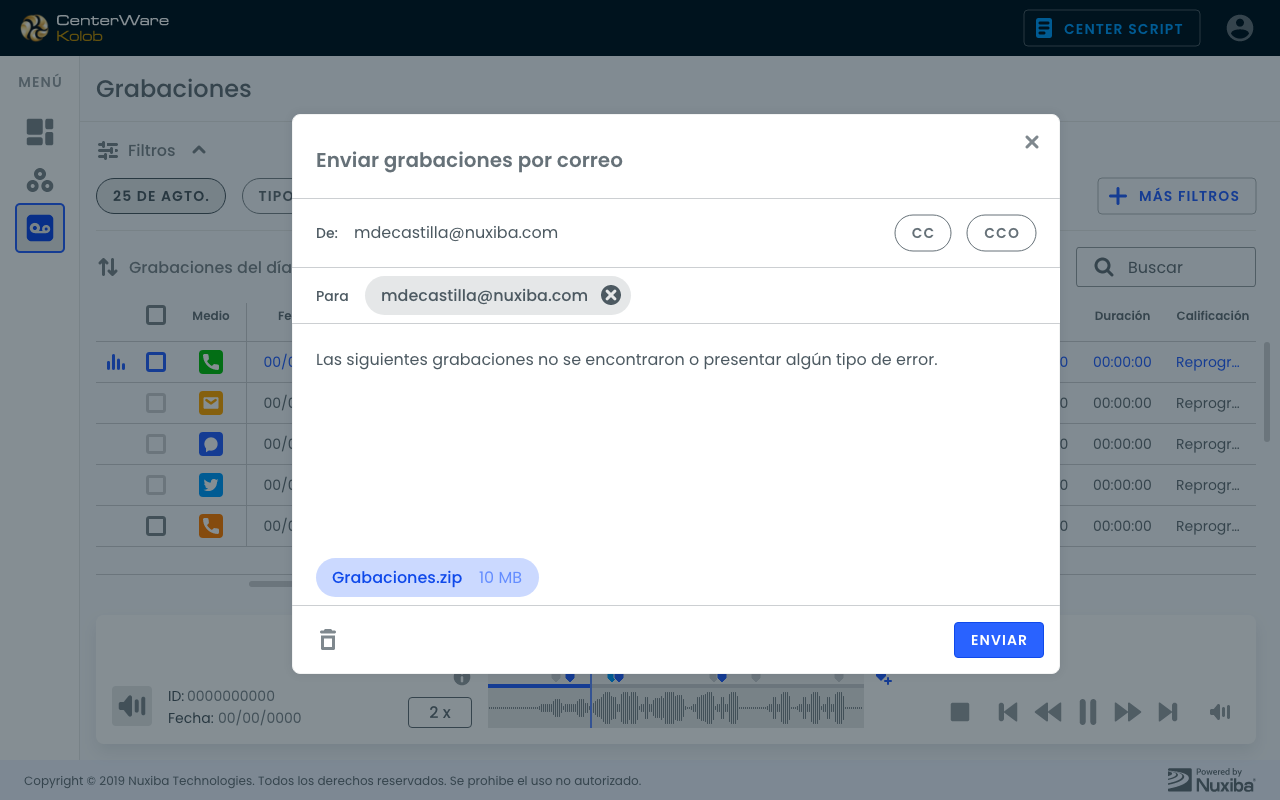Click the blue chat media icon
This screenshot has width=1280, height=800.
[x=211, y=444]
